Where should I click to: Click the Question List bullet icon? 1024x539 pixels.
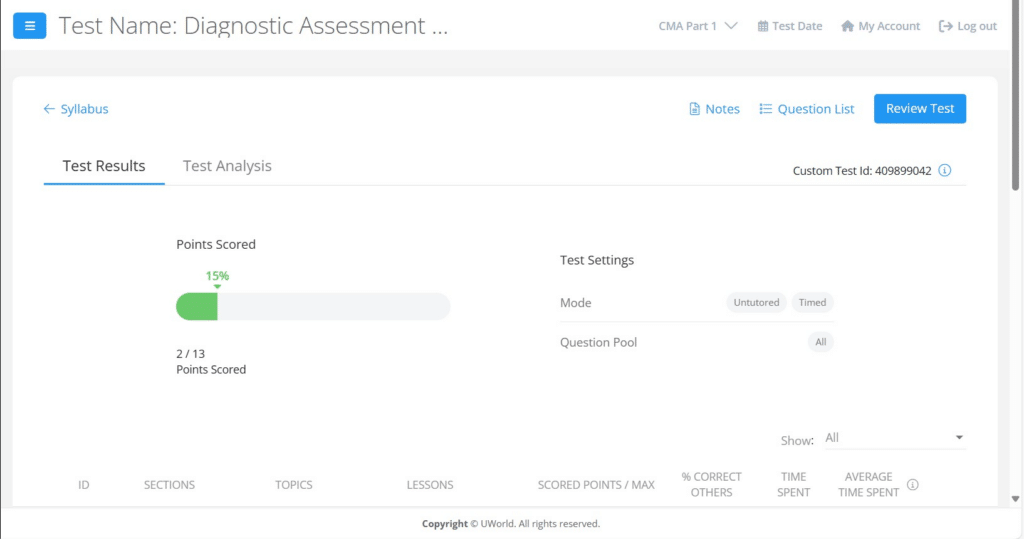tap(765, 109)
